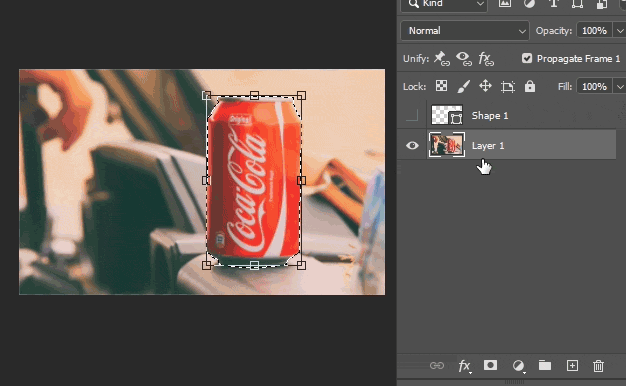Click the Opacity 100% value field
Image resolution: width=626 pixels, height=386 pixels.
(x=594, y=31)
